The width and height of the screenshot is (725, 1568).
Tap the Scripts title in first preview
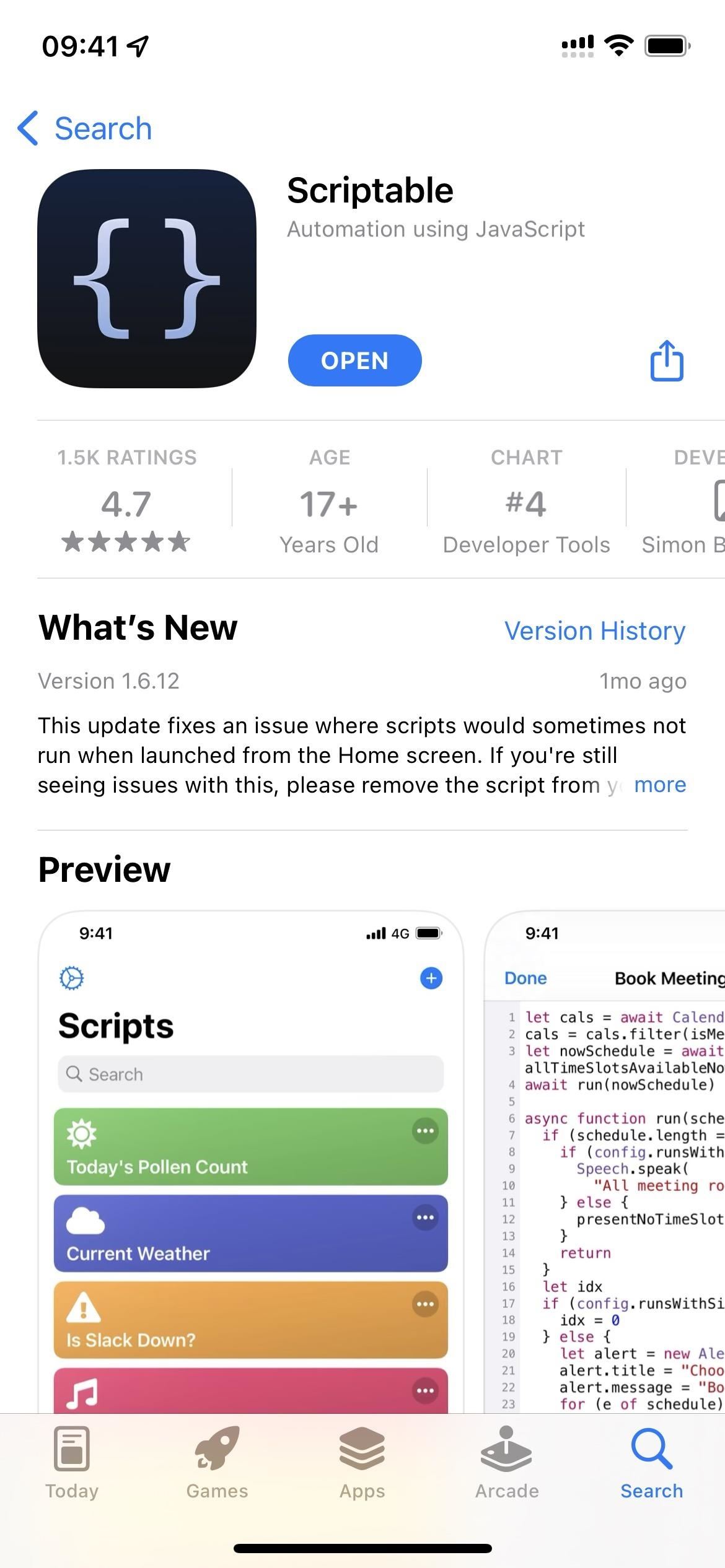(x=116, y=1026)
